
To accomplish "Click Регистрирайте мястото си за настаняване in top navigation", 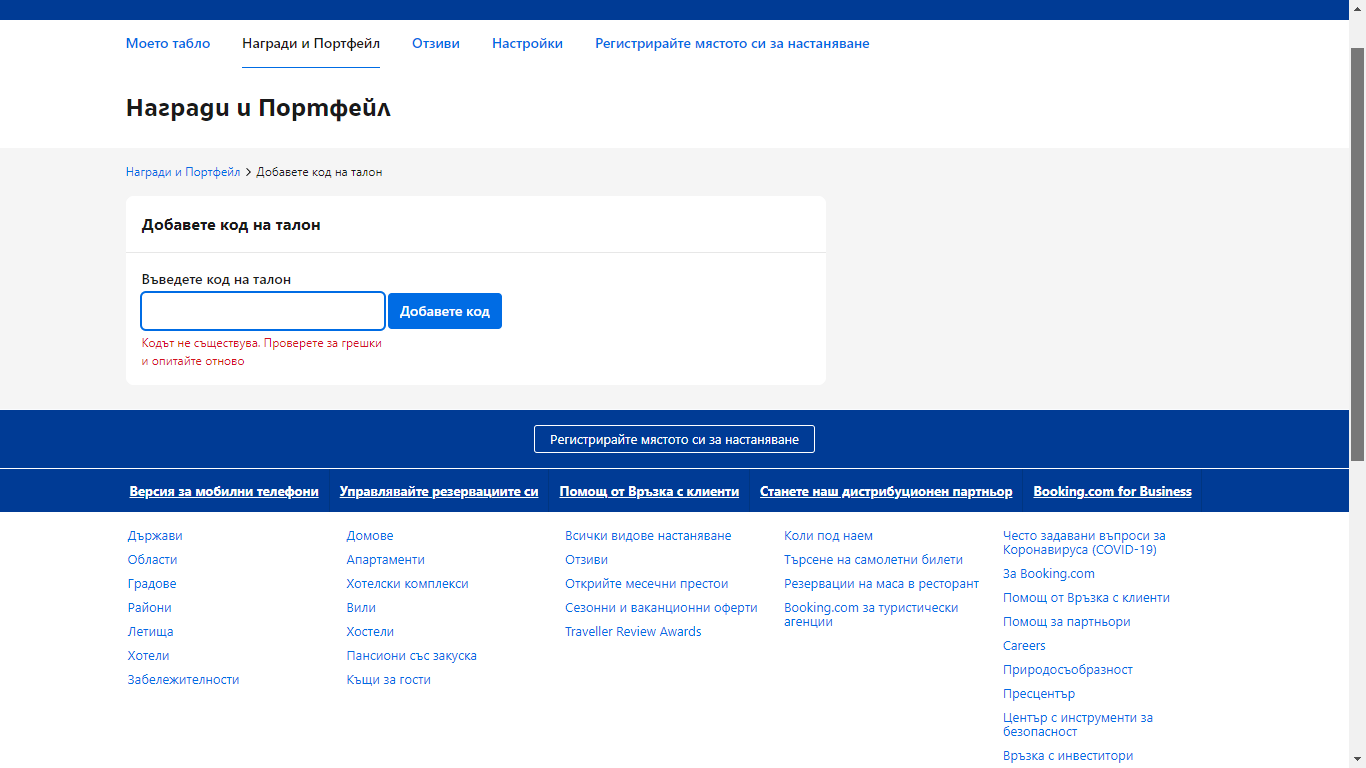I will (732, 44).
